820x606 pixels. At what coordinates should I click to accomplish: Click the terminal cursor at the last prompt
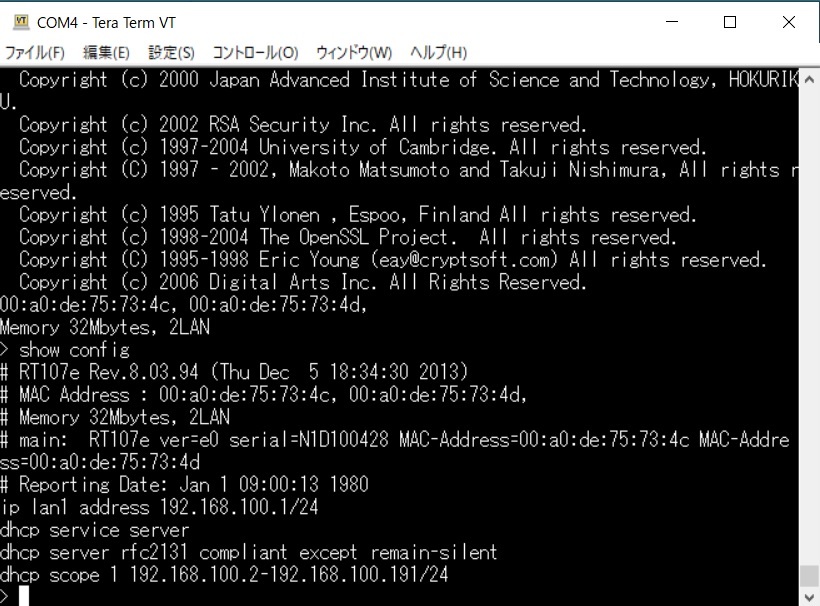24,596
